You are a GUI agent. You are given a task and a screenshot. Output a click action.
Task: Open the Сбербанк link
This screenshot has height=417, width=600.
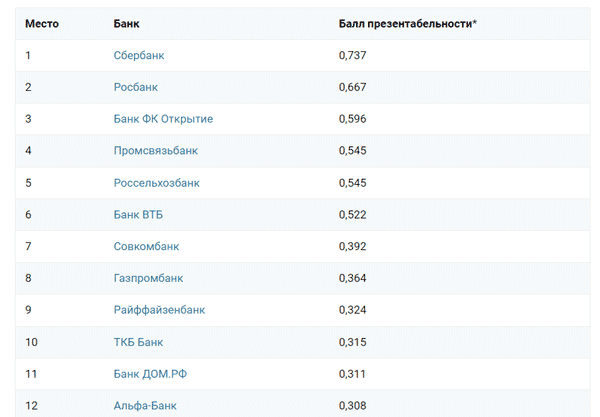(139, 55)
